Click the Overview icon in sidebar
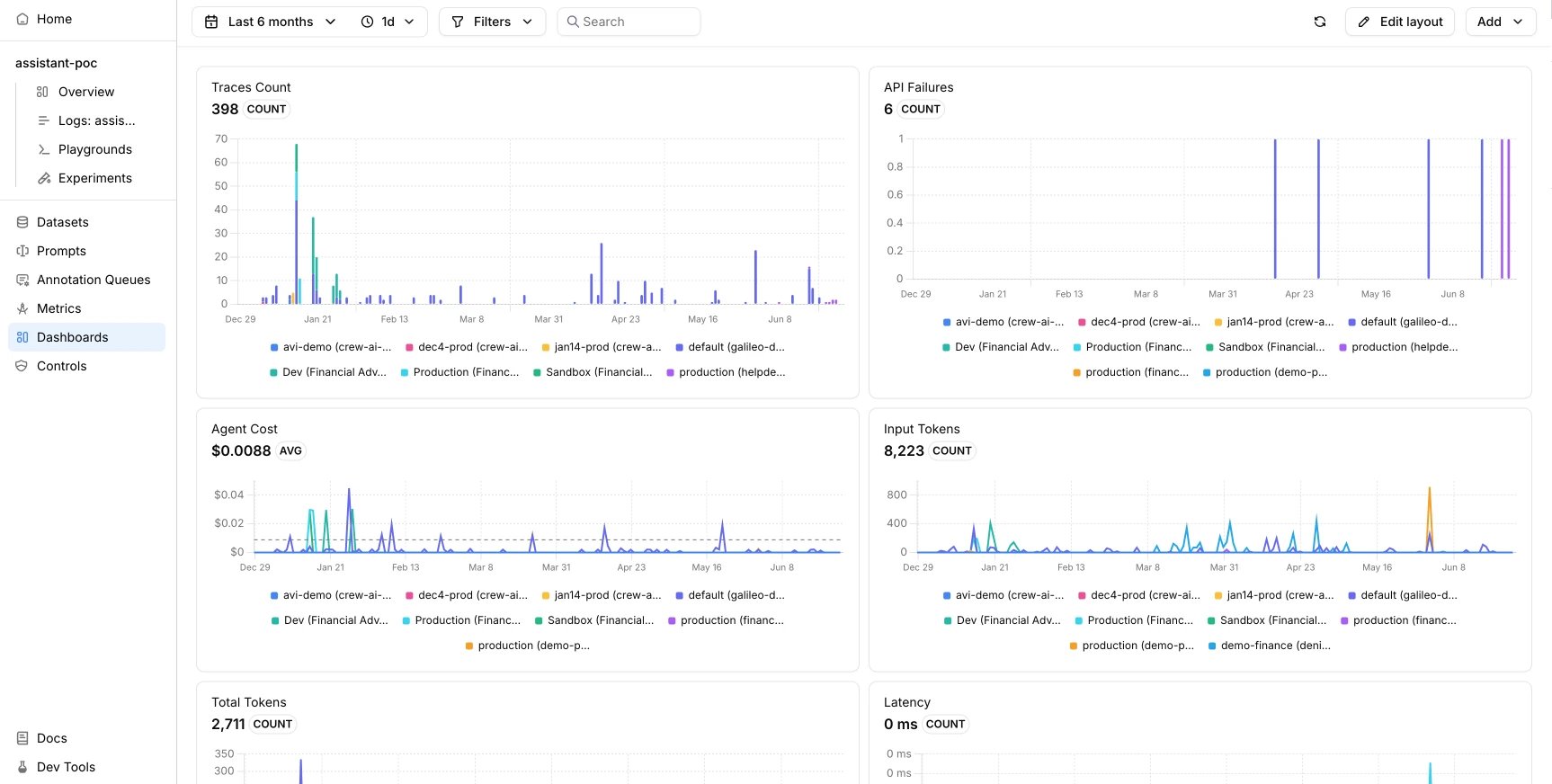Image resolution: width=1552 pixels, height=784 pixels. (42, 92)
